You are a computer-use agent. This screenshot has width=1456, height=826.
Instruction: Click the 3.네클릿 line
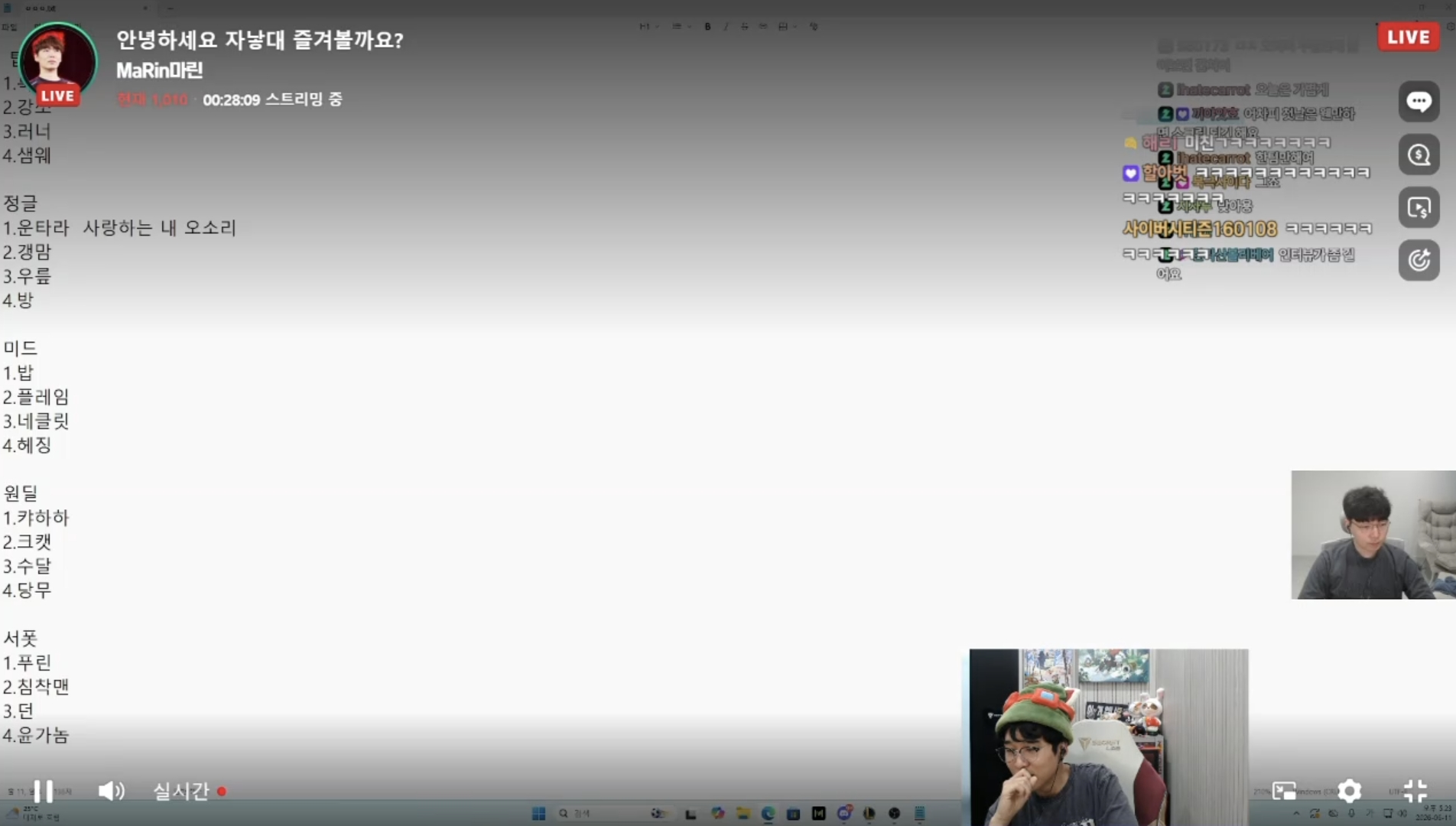click(x=36, y=421)
